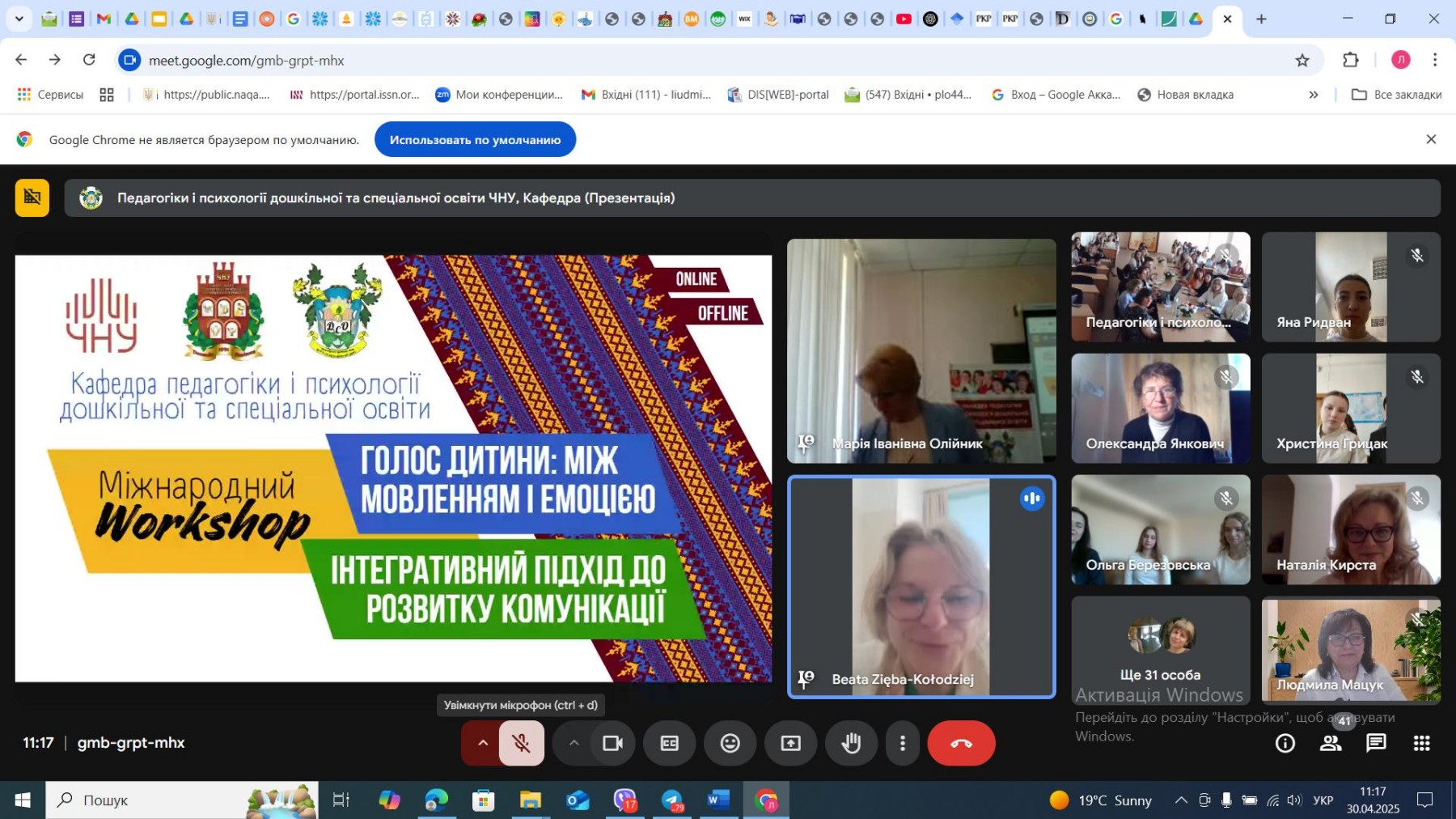Expand audio settings arrow beside microphone
This screenshot has height=819, width=1456.
pyautogui.click(x=482, y=743)
